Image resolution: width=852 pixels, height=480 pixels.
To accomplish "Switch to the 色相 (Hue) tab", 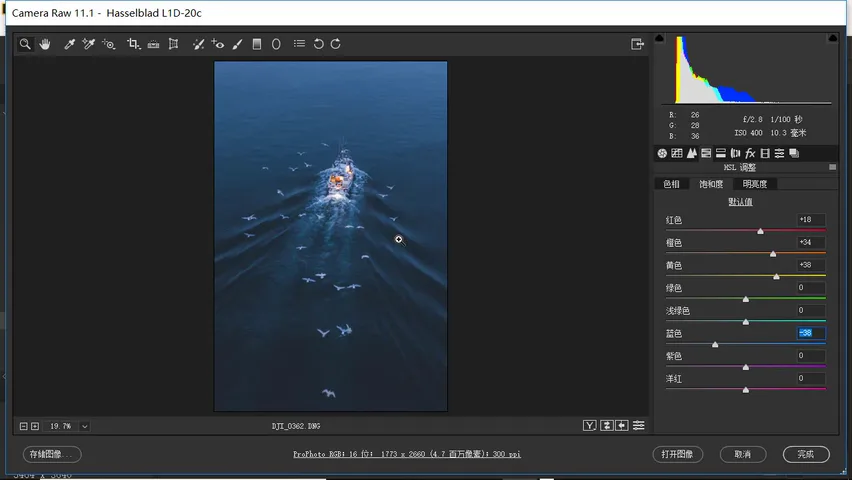I will click(x=672, y=184).
